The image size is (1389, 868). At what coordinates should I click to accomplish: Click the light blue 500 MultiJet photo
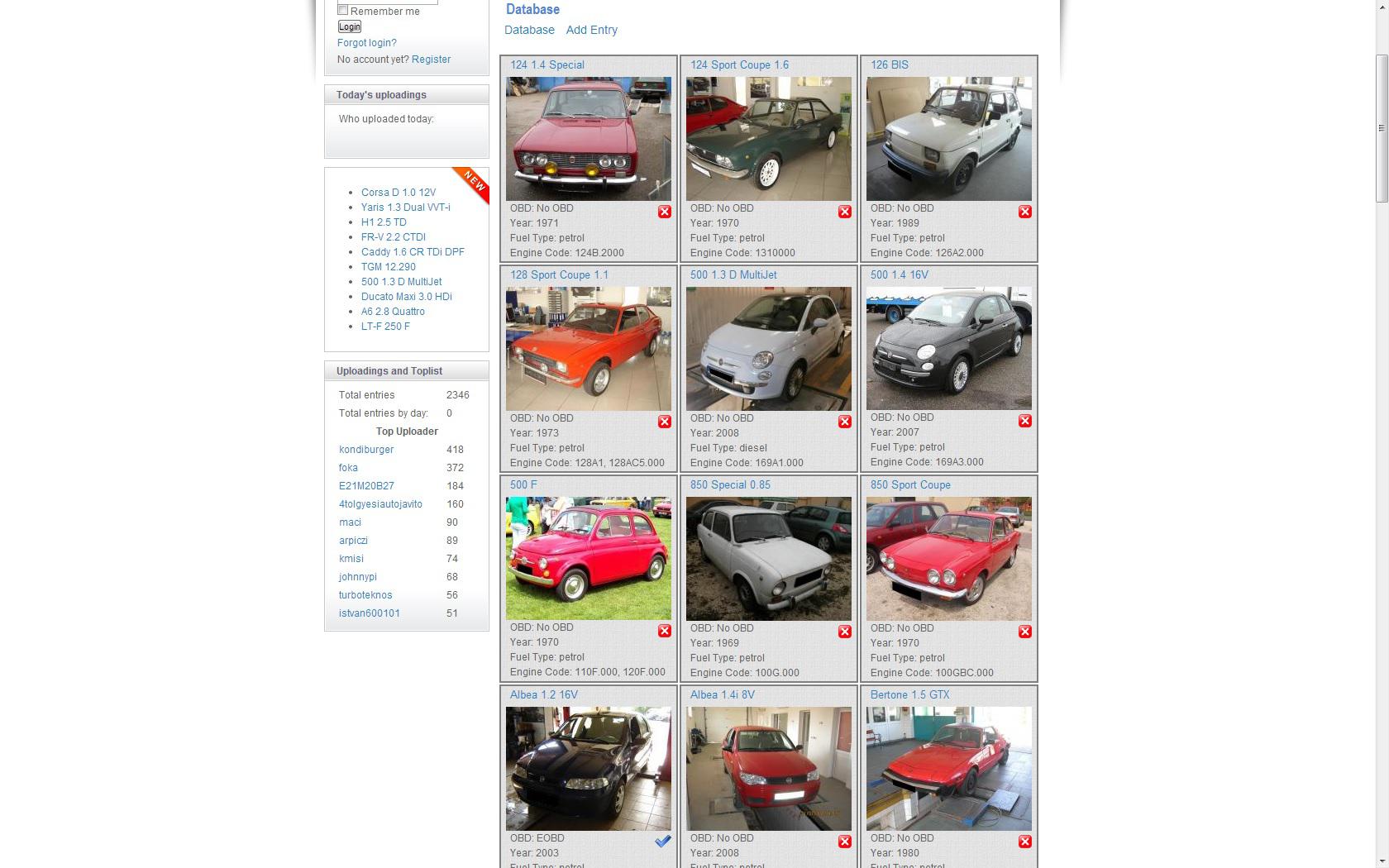[x=769, y=349]
